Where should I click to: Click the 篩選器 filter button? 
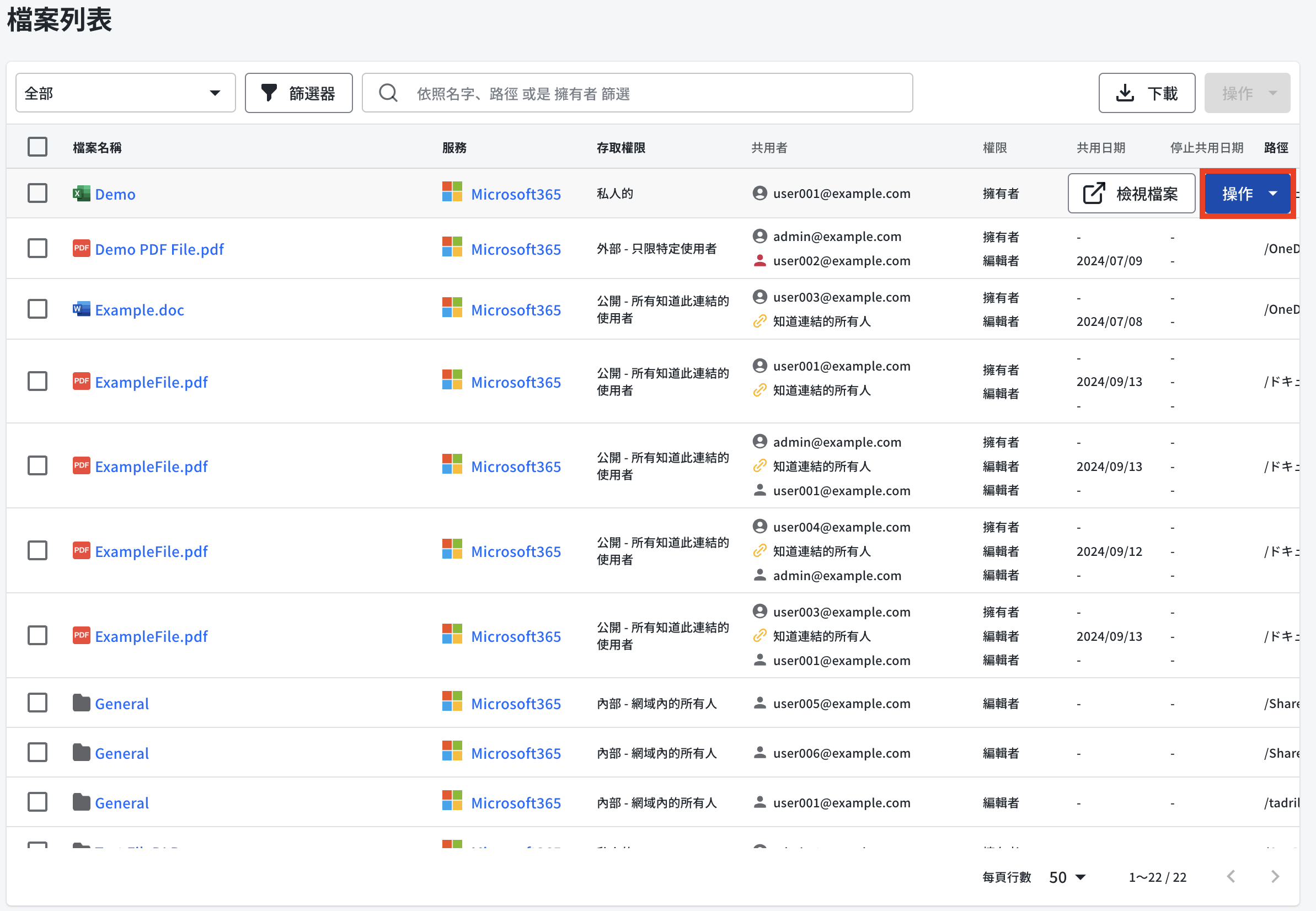coord(298,93)
